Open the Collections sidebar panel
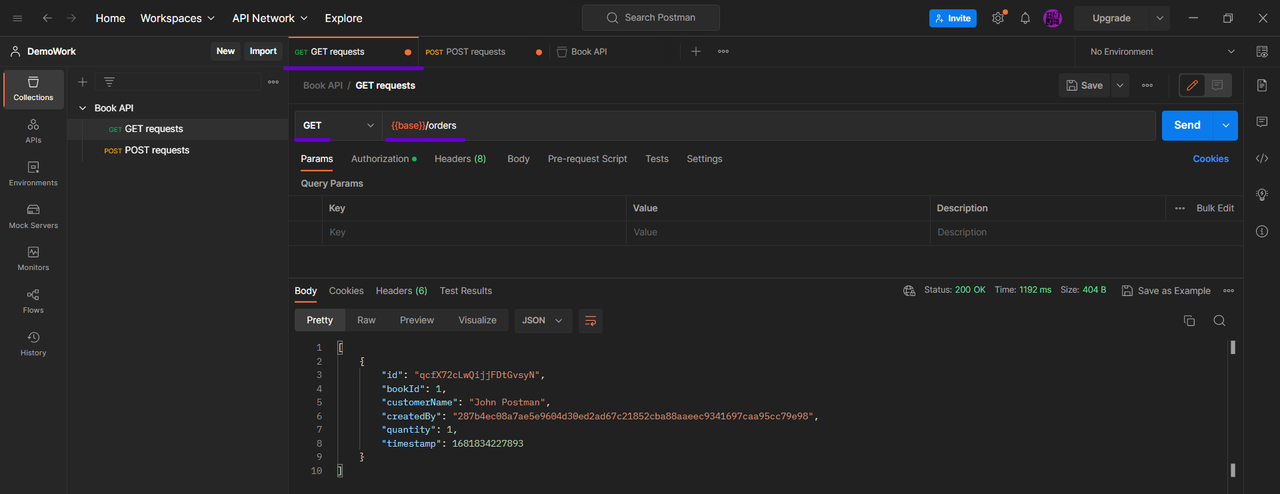Screen dimensions: 1280x494 (33, 88)
